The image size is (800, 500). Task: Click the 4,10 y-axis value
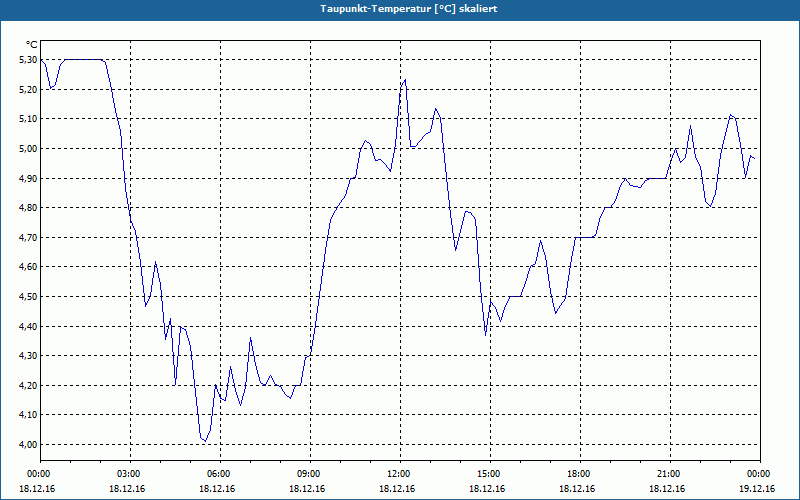coord(29,415)
